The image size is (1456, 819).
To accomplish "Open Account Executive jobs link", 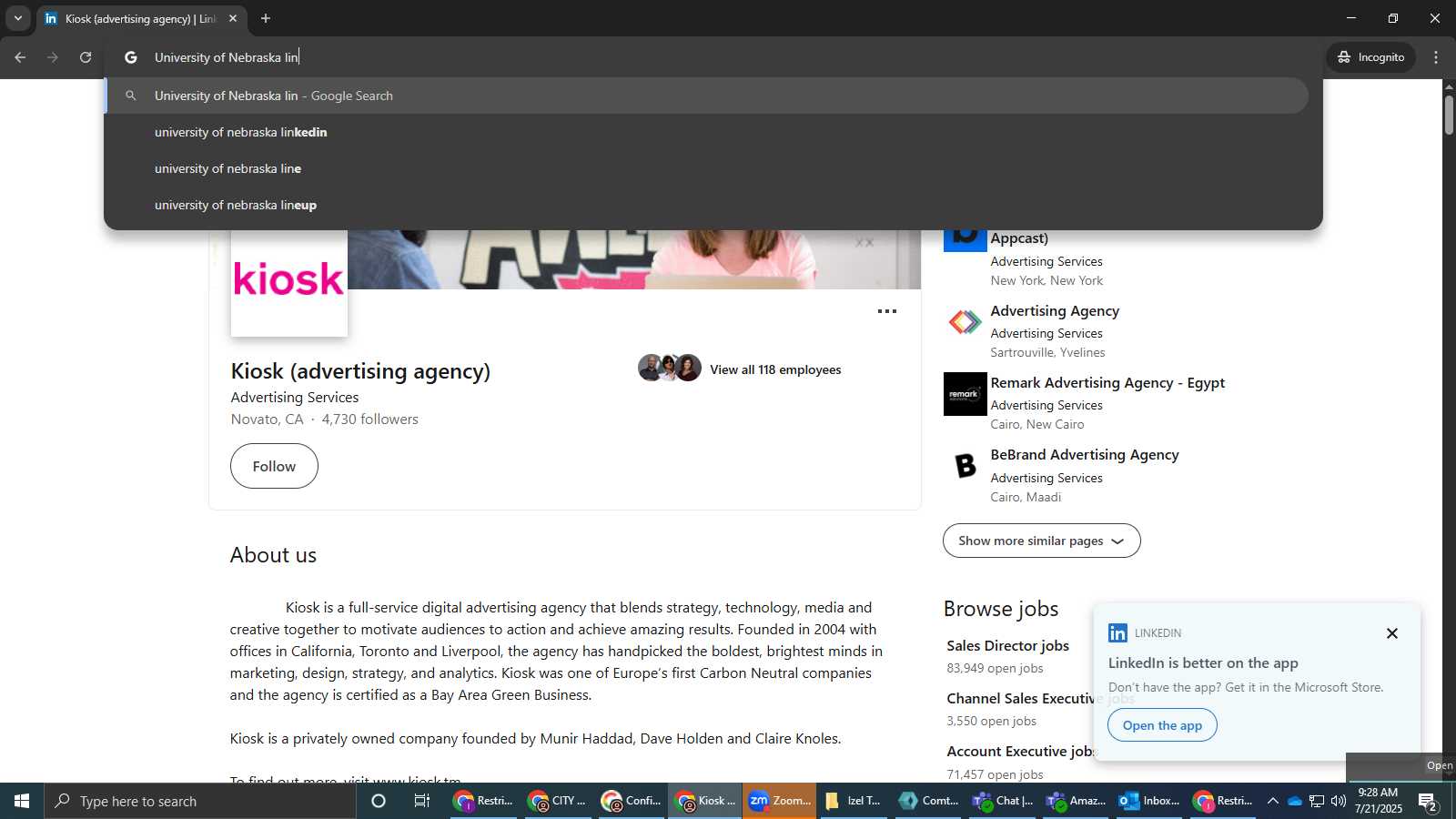I will [1019, 752].
